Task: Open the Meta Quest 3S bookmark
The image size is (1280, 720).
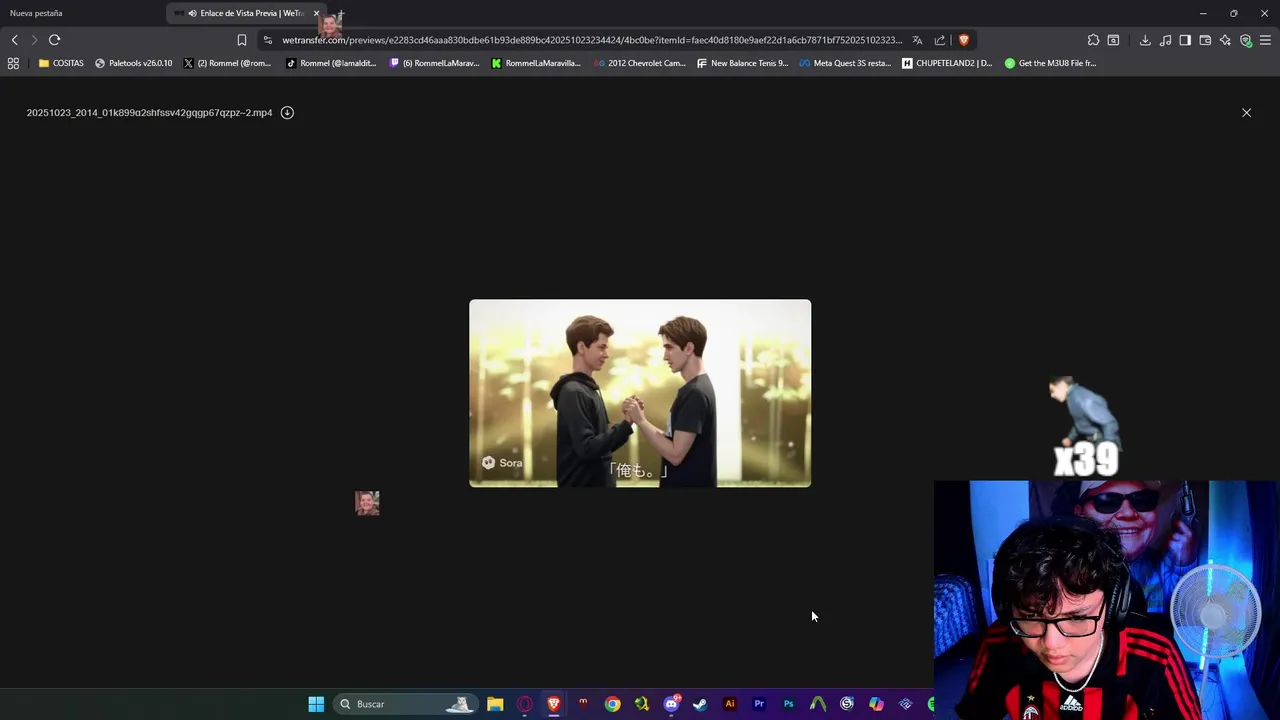Action: click(x=845, y=63)
